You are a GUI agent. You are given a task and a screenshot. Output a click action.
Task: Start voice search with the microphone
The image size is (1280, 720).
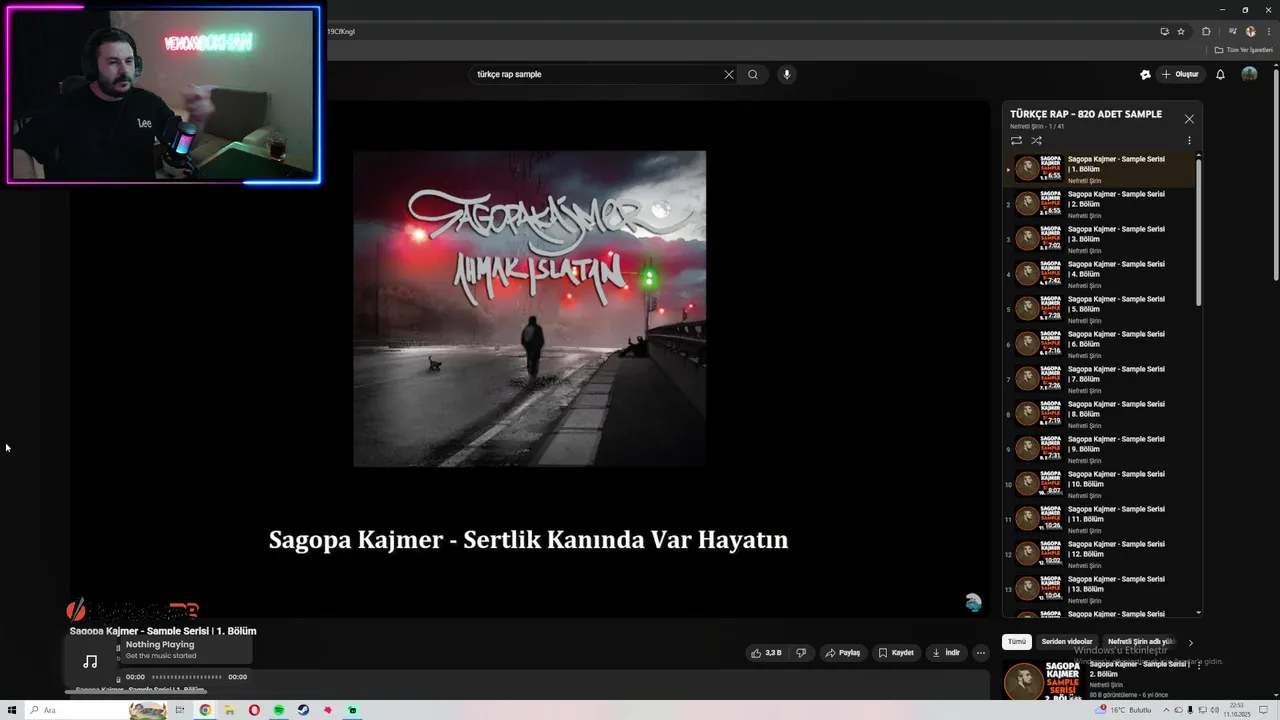786,74
